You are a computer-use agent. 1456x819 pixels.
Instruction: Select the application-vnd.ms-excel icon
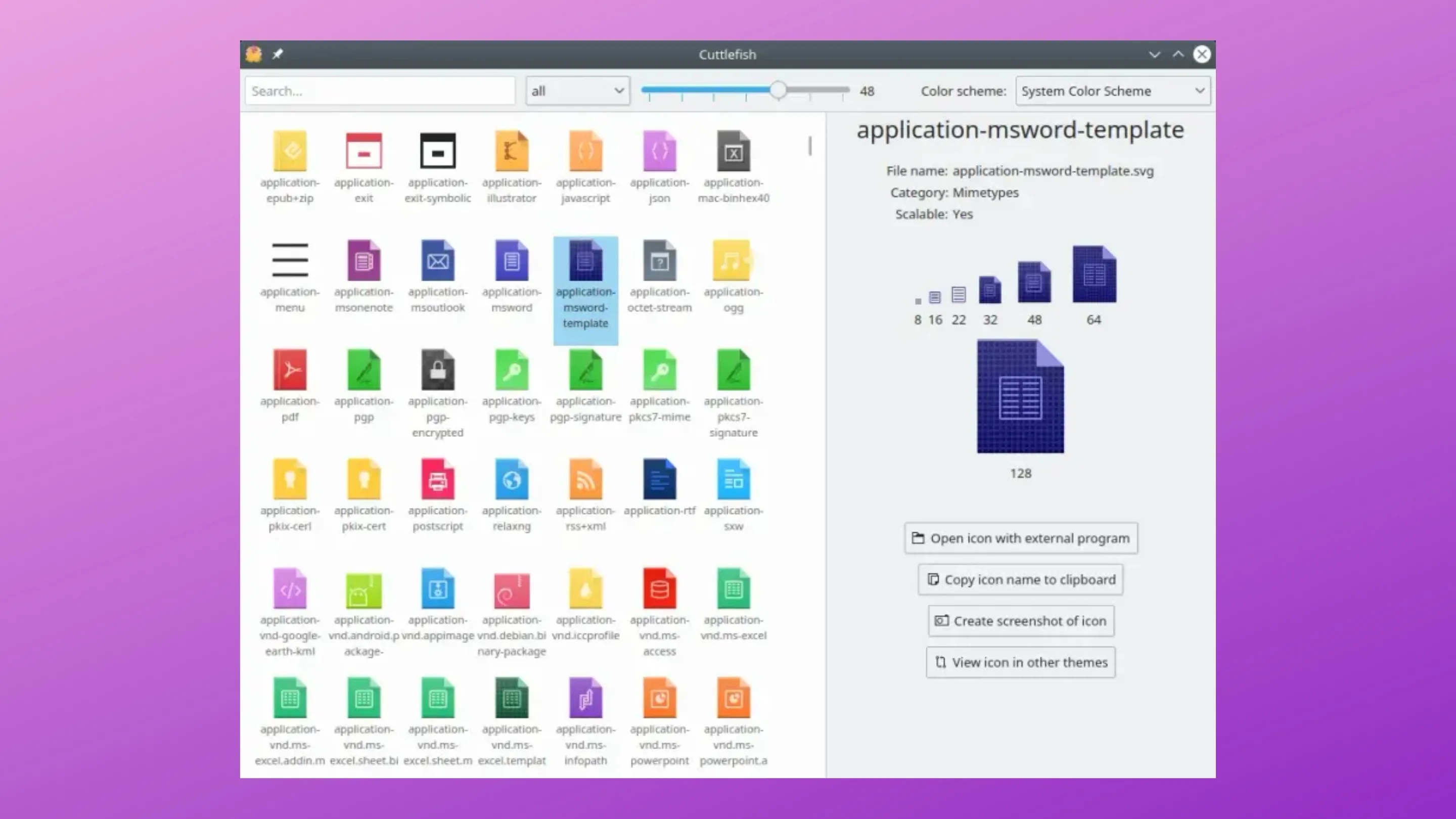[734, 588]
